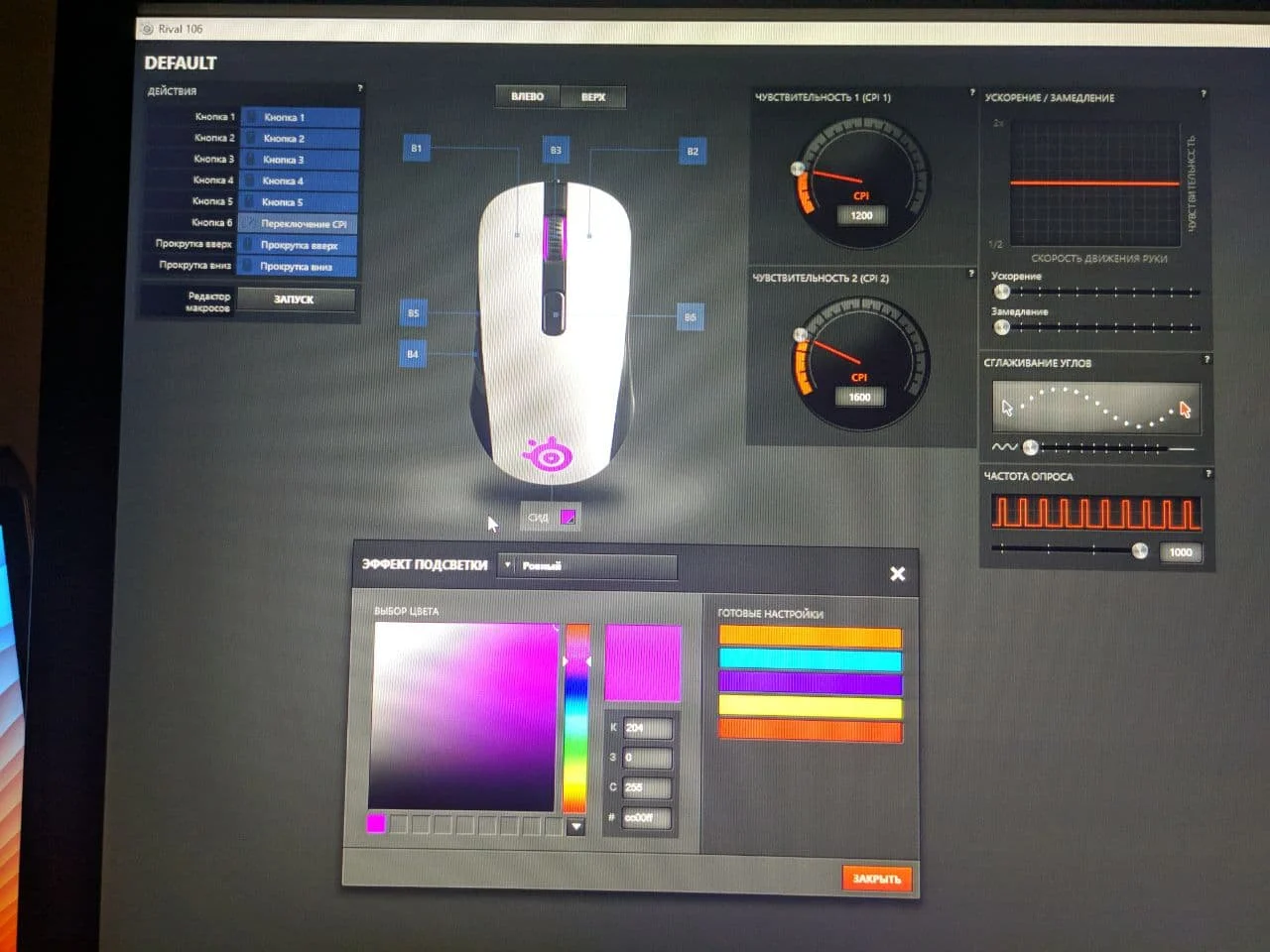The width and height of the screenshot is (1270, 952).
Task: Choose the yellow preset color
Action: click(810, 708)
